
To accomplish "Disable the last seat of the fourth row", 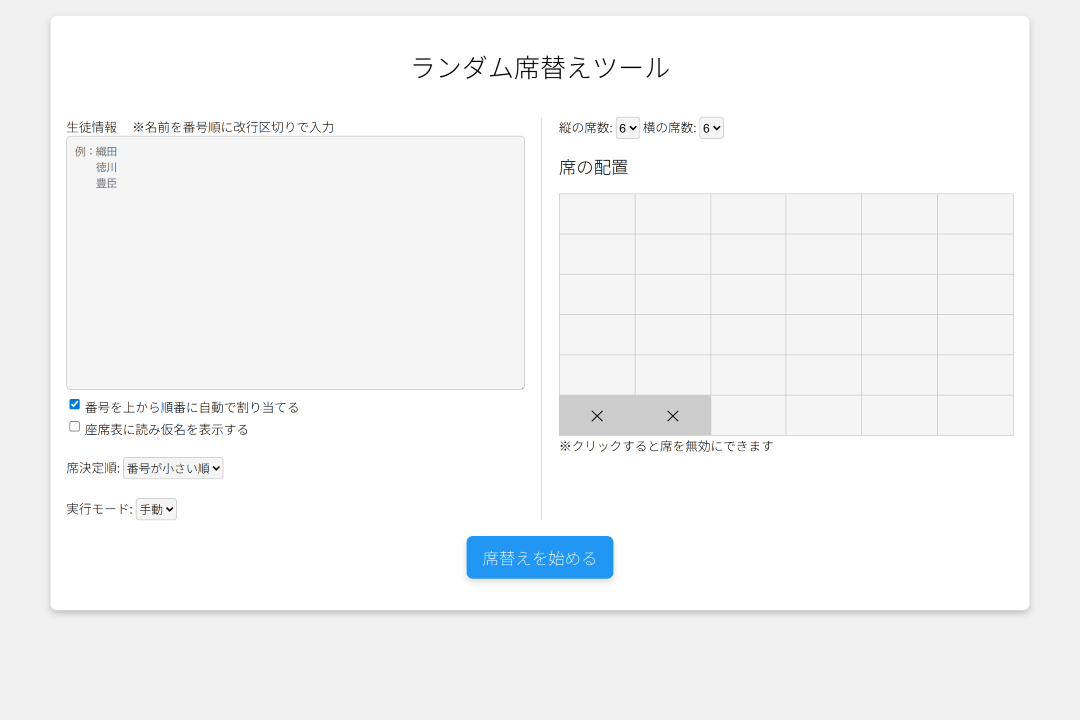I will coord(975,333).
